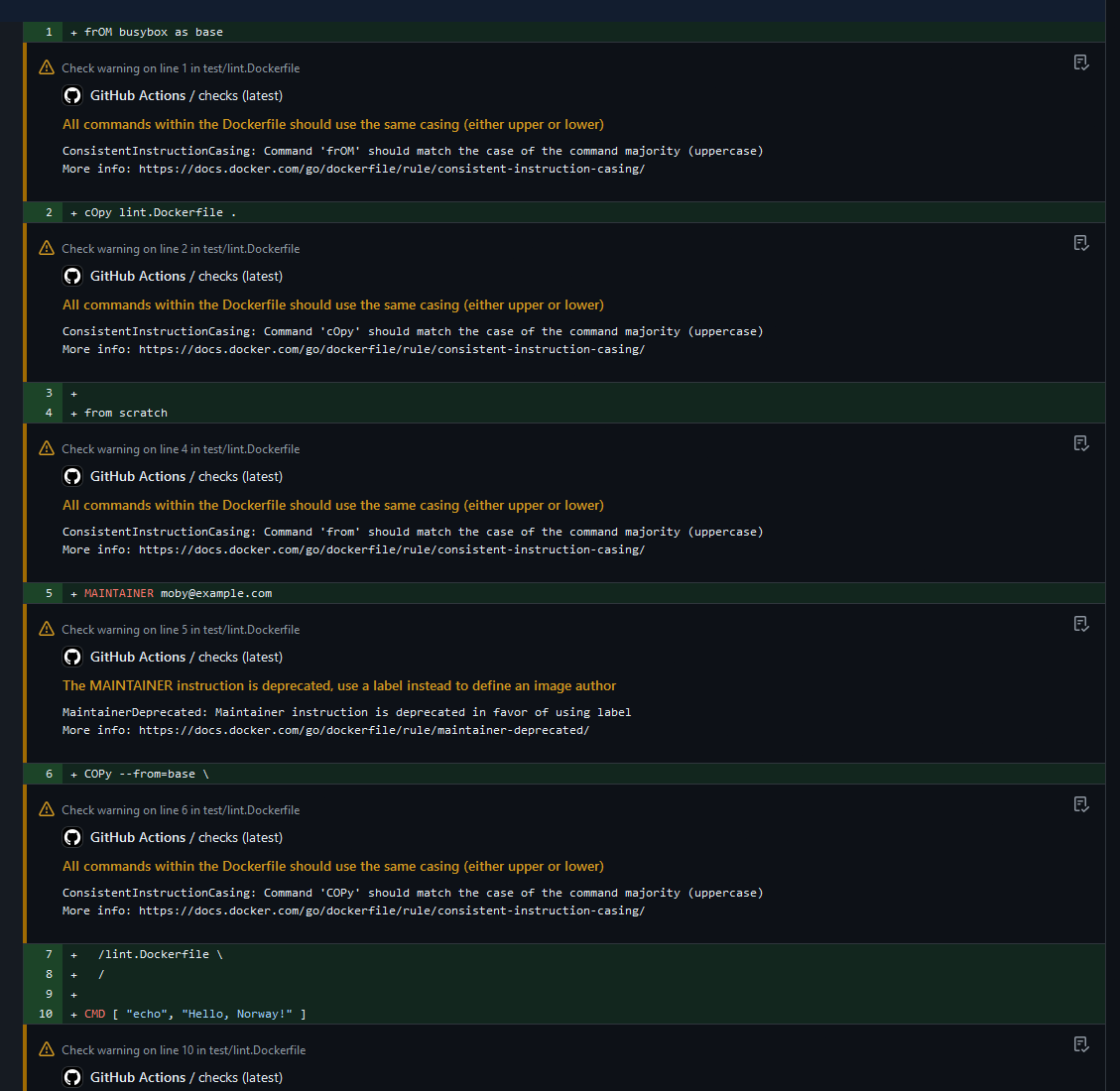The width and height of the screenshot is (1120, 1091).
Task: Click the warning triangle on line 5 annotation
Action: click(x=46, y=628)
